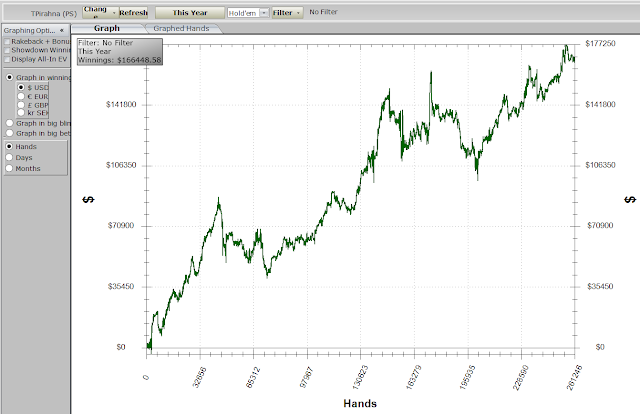Enable the Display All-In EV checkbox
Image resolution: width=640 pixels, height=414 pixels.
(x=7, y=60)
